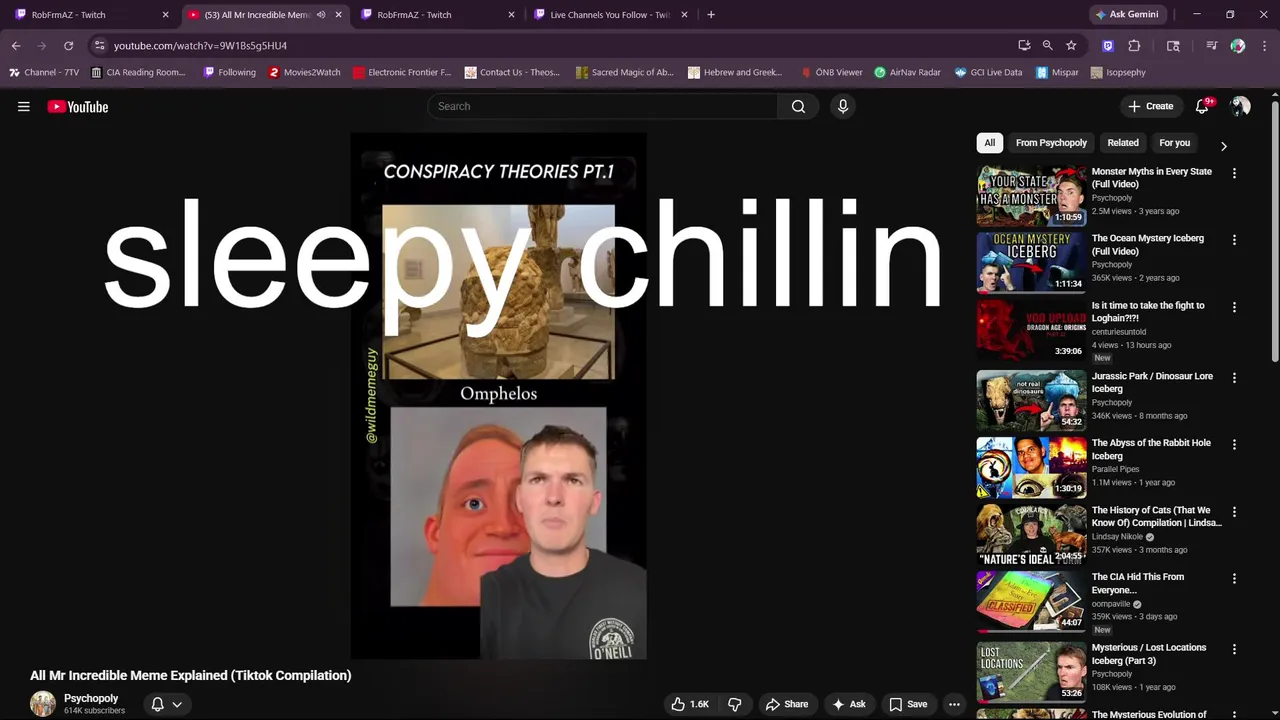Go back in browser history
Image resolution: width=1280 pixels, height=720 pixels.
point(16,45)
